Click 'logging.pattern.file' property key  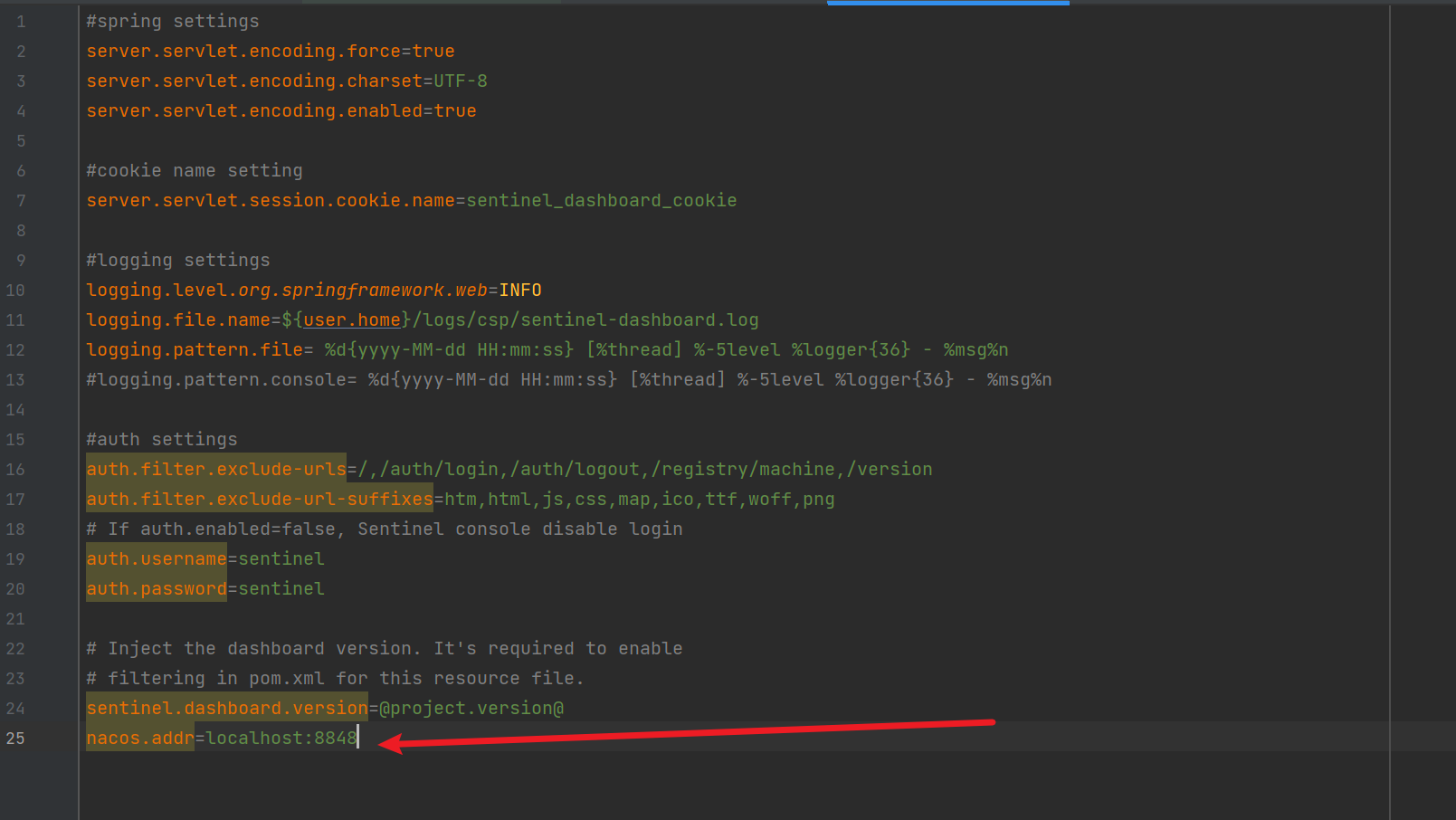tap(195, 350)
